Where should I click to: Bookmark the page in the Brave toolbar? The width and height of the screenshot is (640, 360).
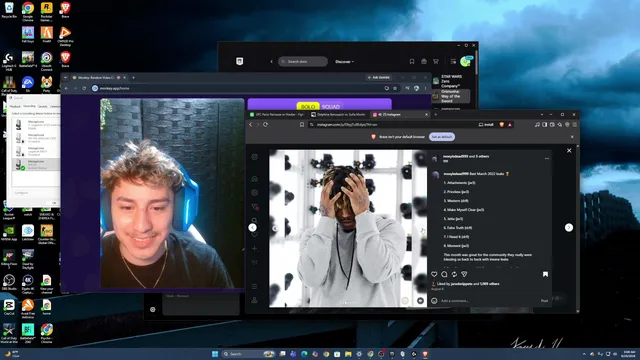tap(302, 124)
